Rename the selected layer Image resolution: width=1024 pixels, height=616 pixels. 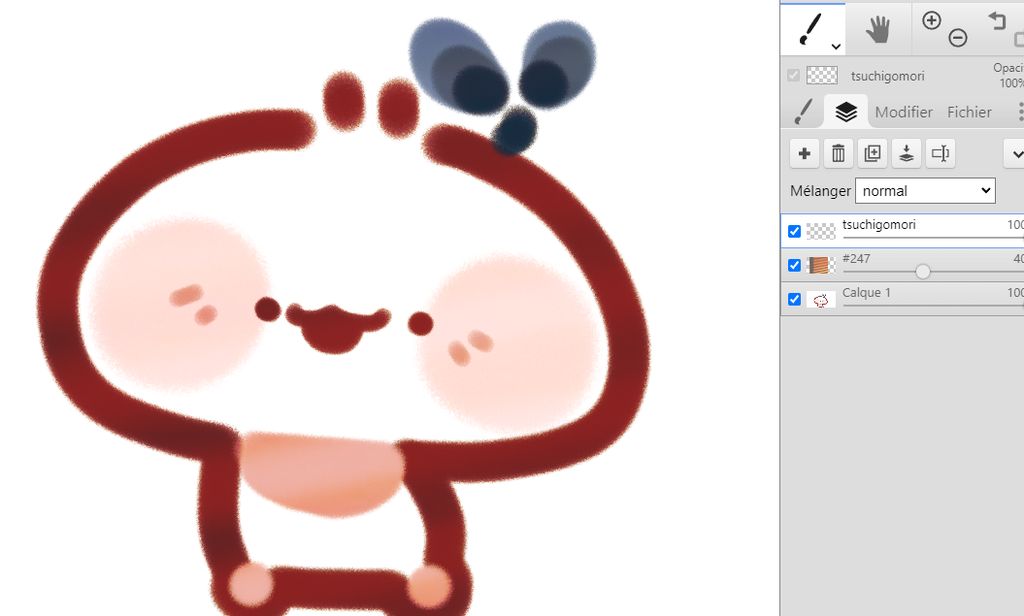[940, 154]
